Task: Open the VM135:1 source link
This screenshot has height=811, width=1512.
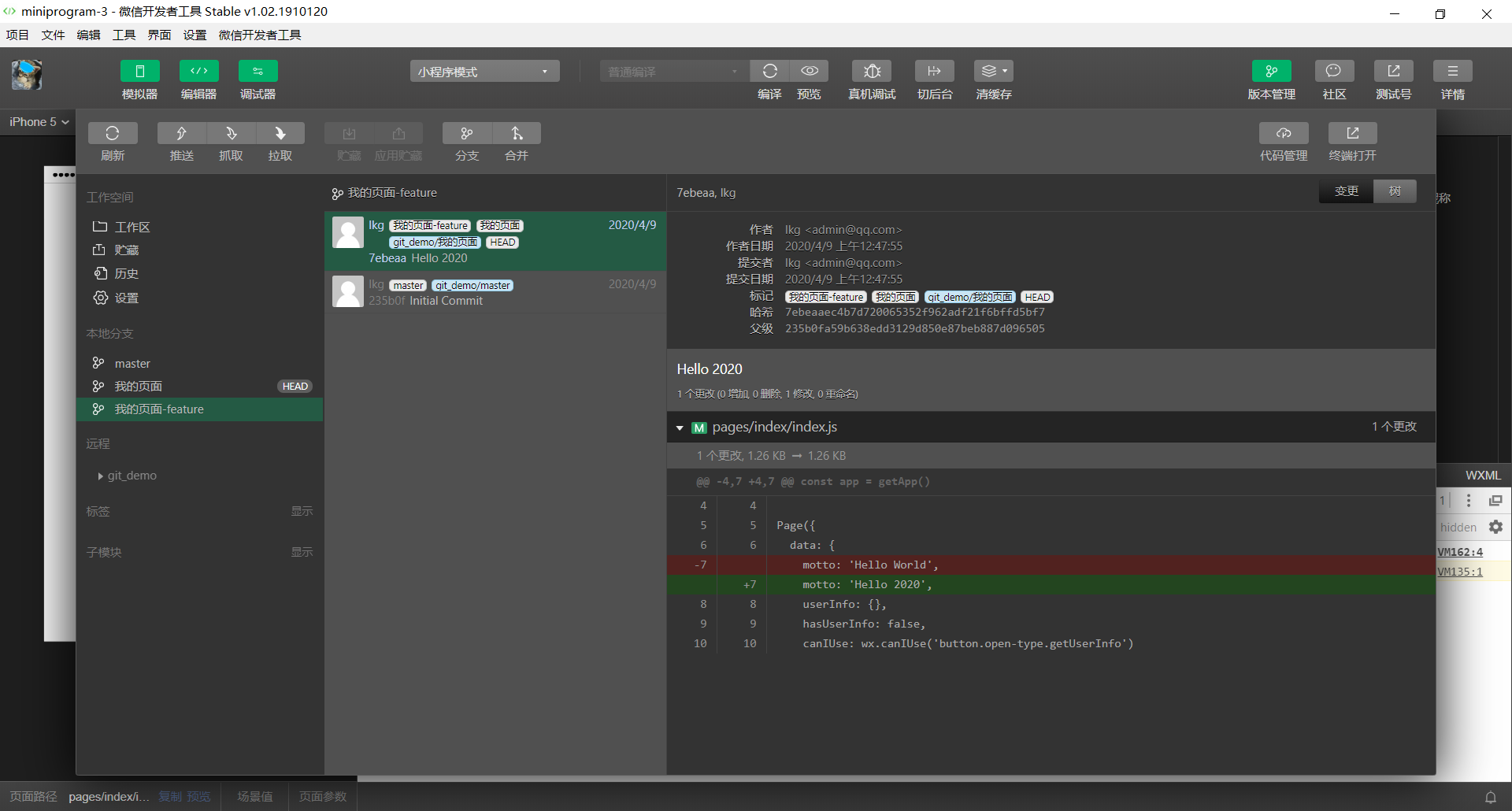Action: (x=1460, y=572)
